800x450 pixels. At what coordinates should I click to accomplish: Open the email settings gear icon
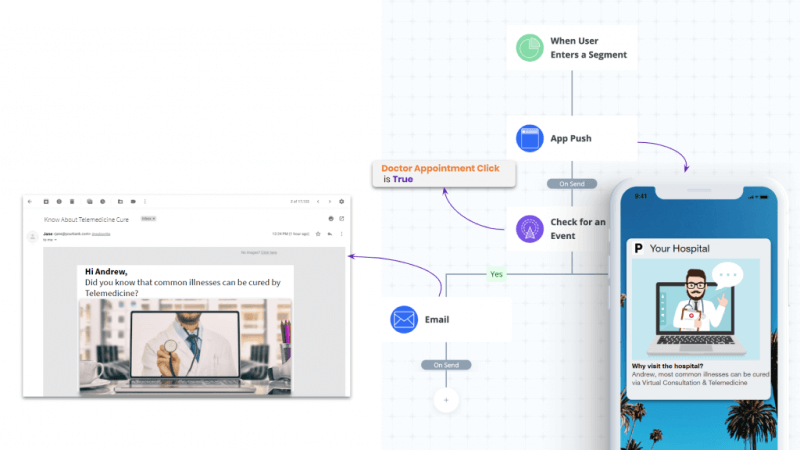pos(341,202)
